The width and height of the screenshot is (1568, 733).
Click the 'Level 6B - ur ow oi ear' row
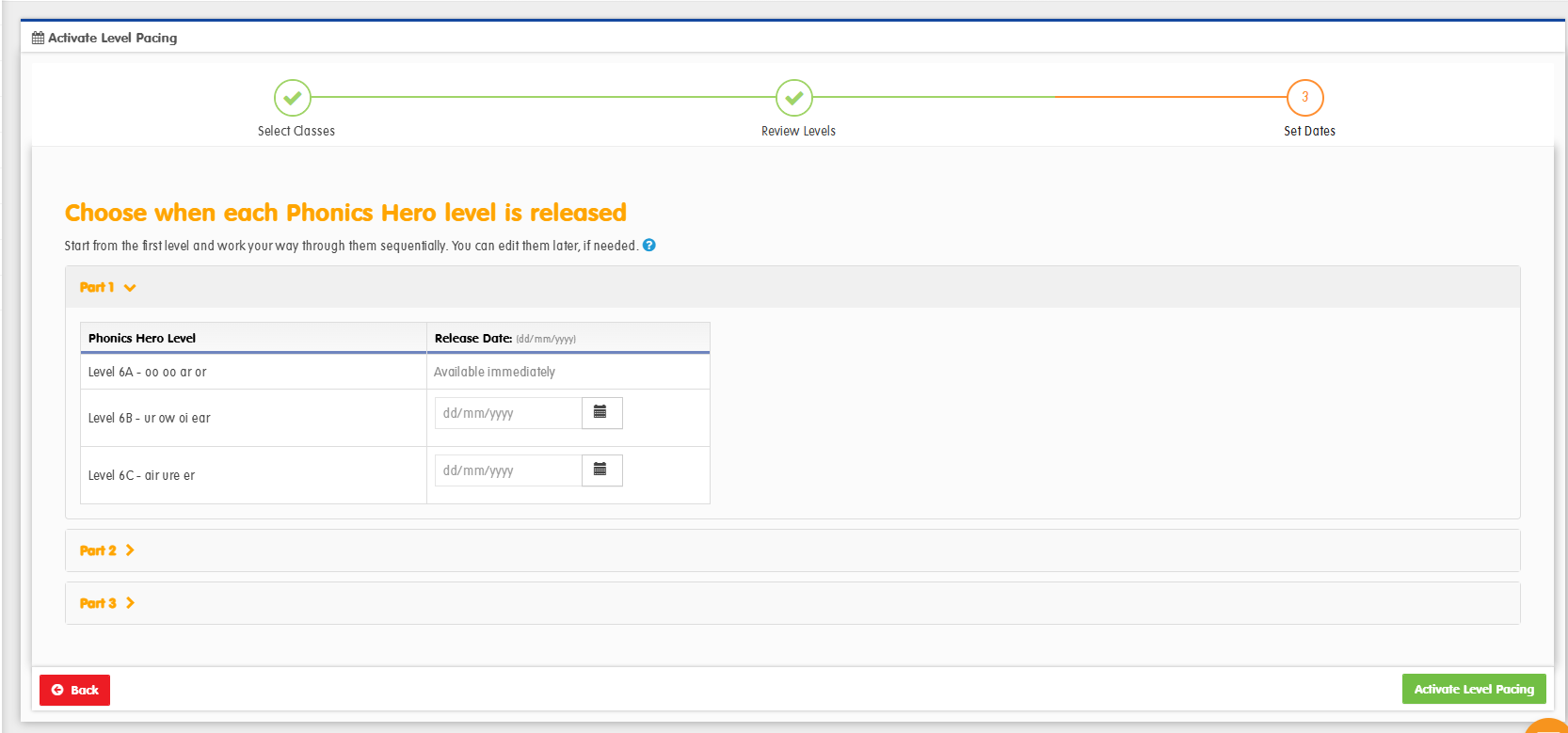pyautogui.click(x=395, y=418)
